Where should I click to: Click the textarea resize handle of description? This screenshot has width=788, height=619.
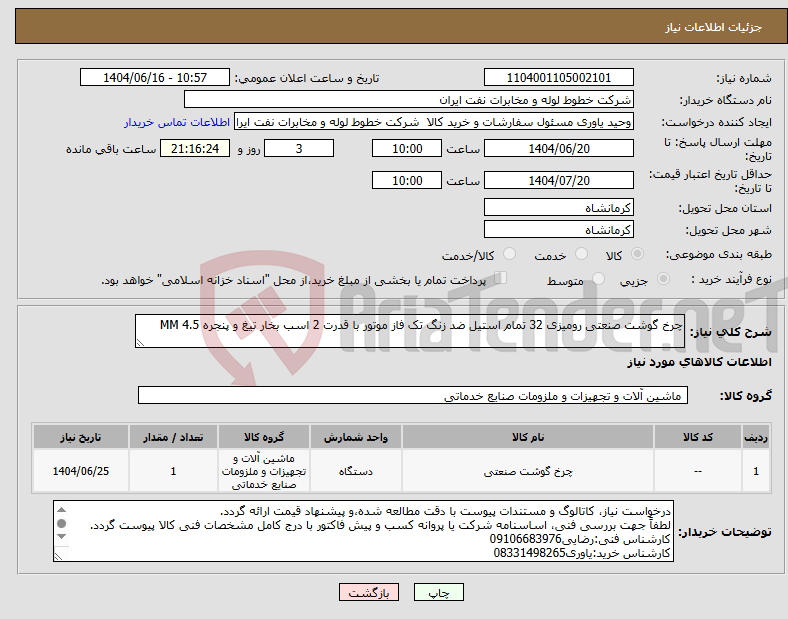[140, 343]
